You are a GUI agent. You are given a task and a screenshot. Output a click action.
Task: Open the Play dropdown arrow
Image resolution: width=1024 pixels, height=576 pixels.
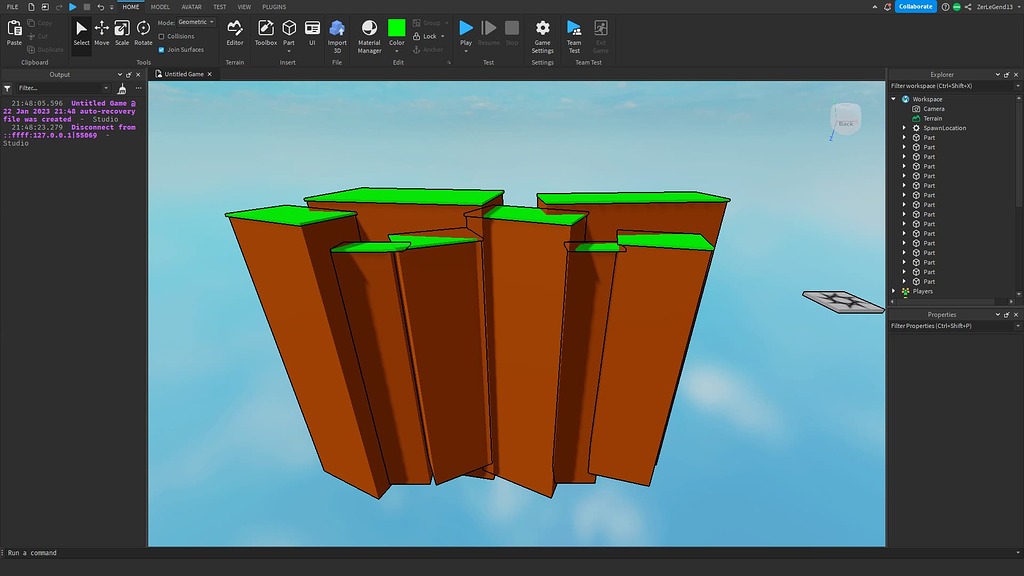pyautogui.click(x=466, y=51)
